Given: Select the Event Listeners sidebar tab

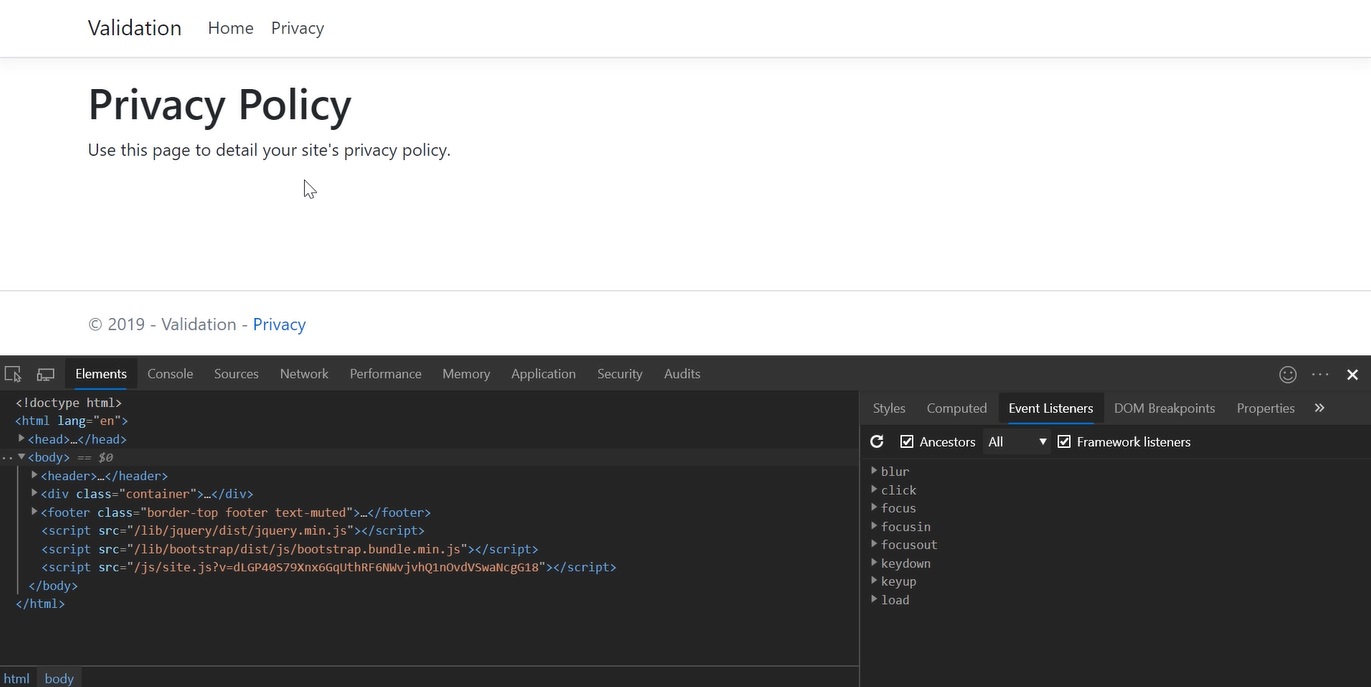Looking at the screenshot, I should tap(1051, 408).
